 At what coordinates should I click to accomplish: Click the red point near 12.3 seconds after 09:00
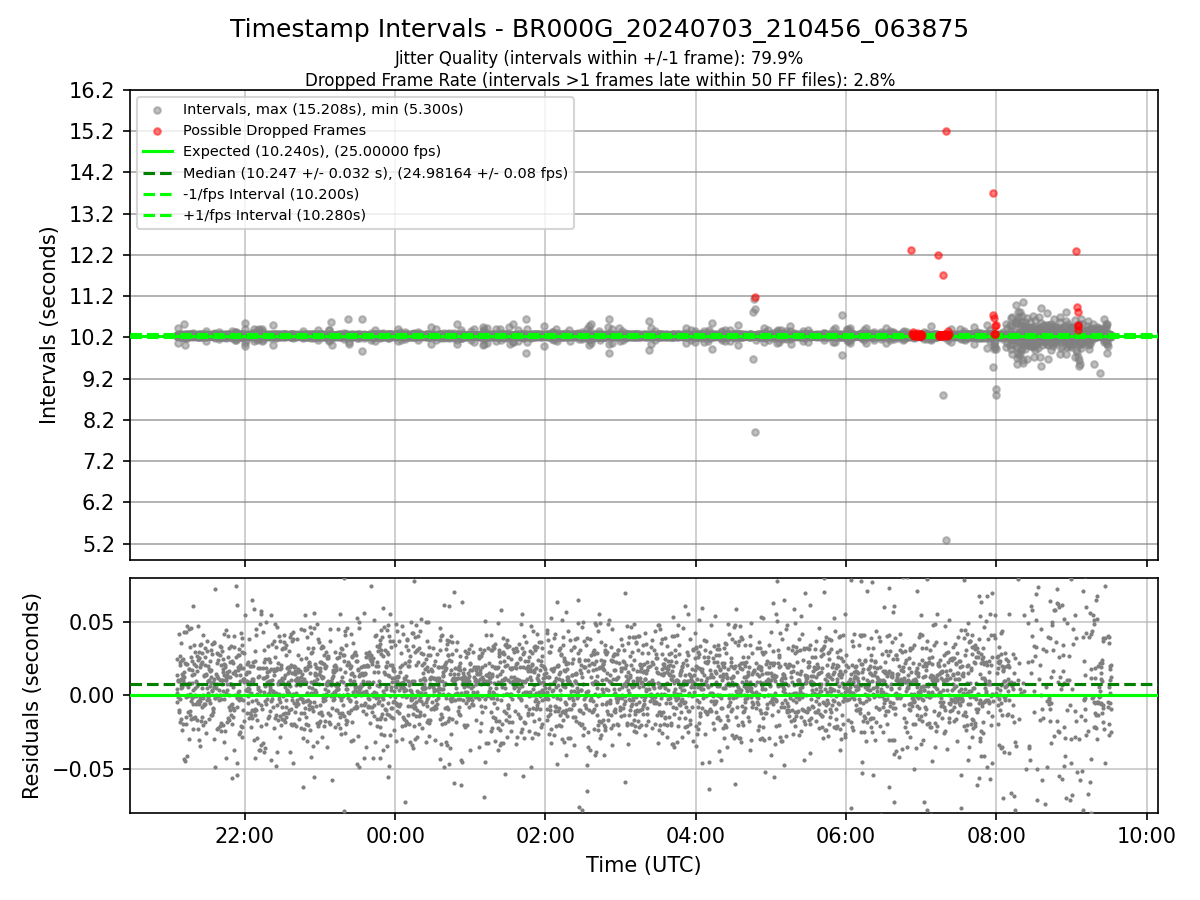point(1076,251)
